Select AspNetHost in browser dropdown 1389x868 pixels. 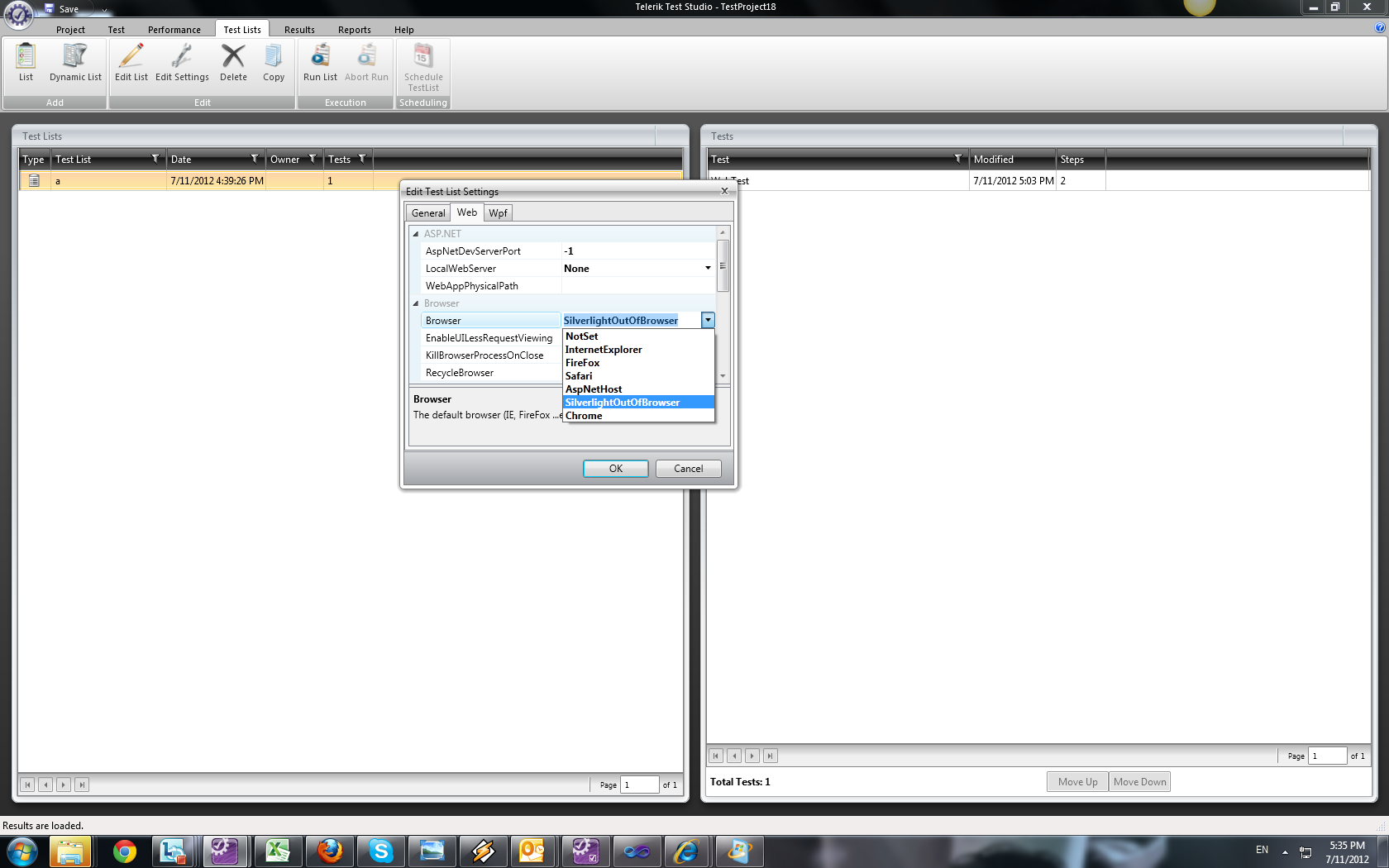pyautogui.click(x=638, y=389)
